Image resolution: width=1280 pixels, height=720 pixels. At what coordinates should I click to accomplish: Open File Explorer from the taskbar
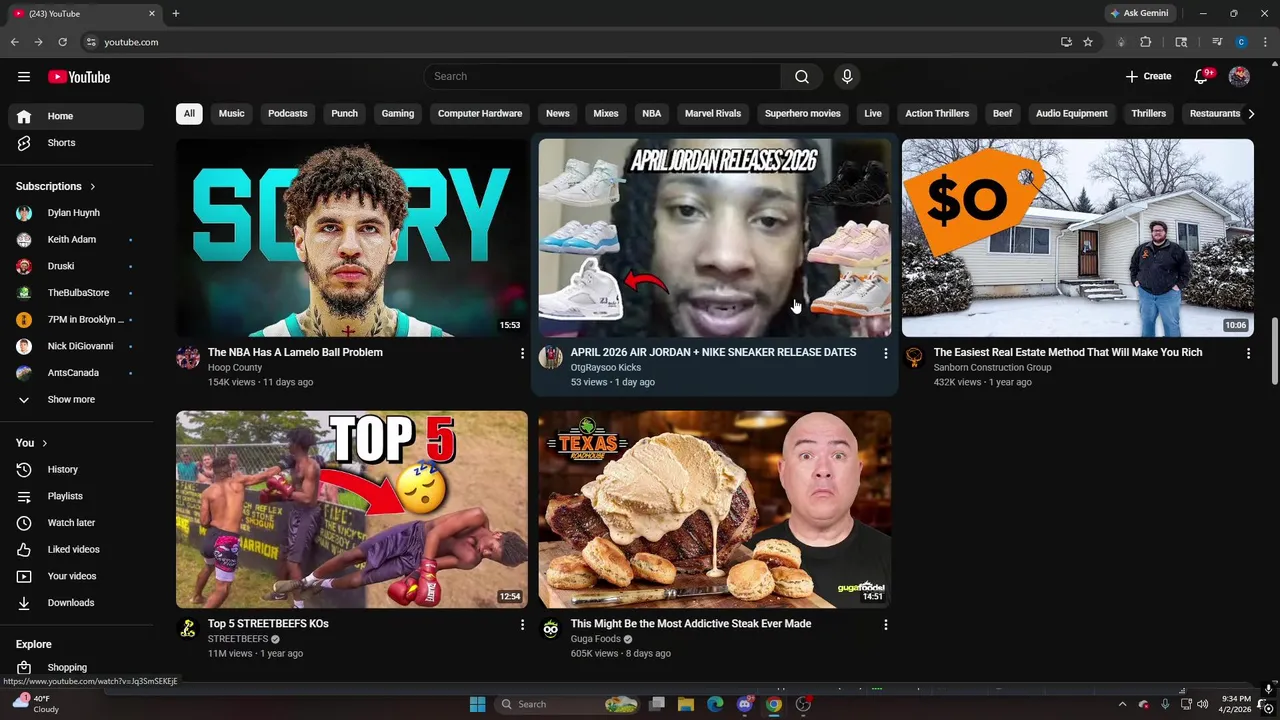[x=686, y=704]
